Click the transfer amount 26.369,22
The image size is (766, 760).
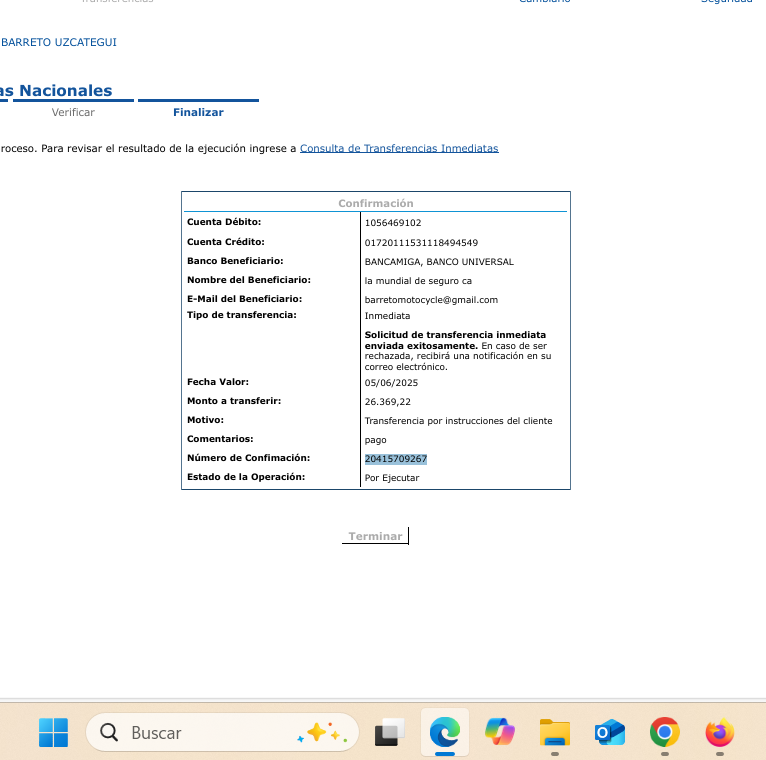click(x=388, y=402)
